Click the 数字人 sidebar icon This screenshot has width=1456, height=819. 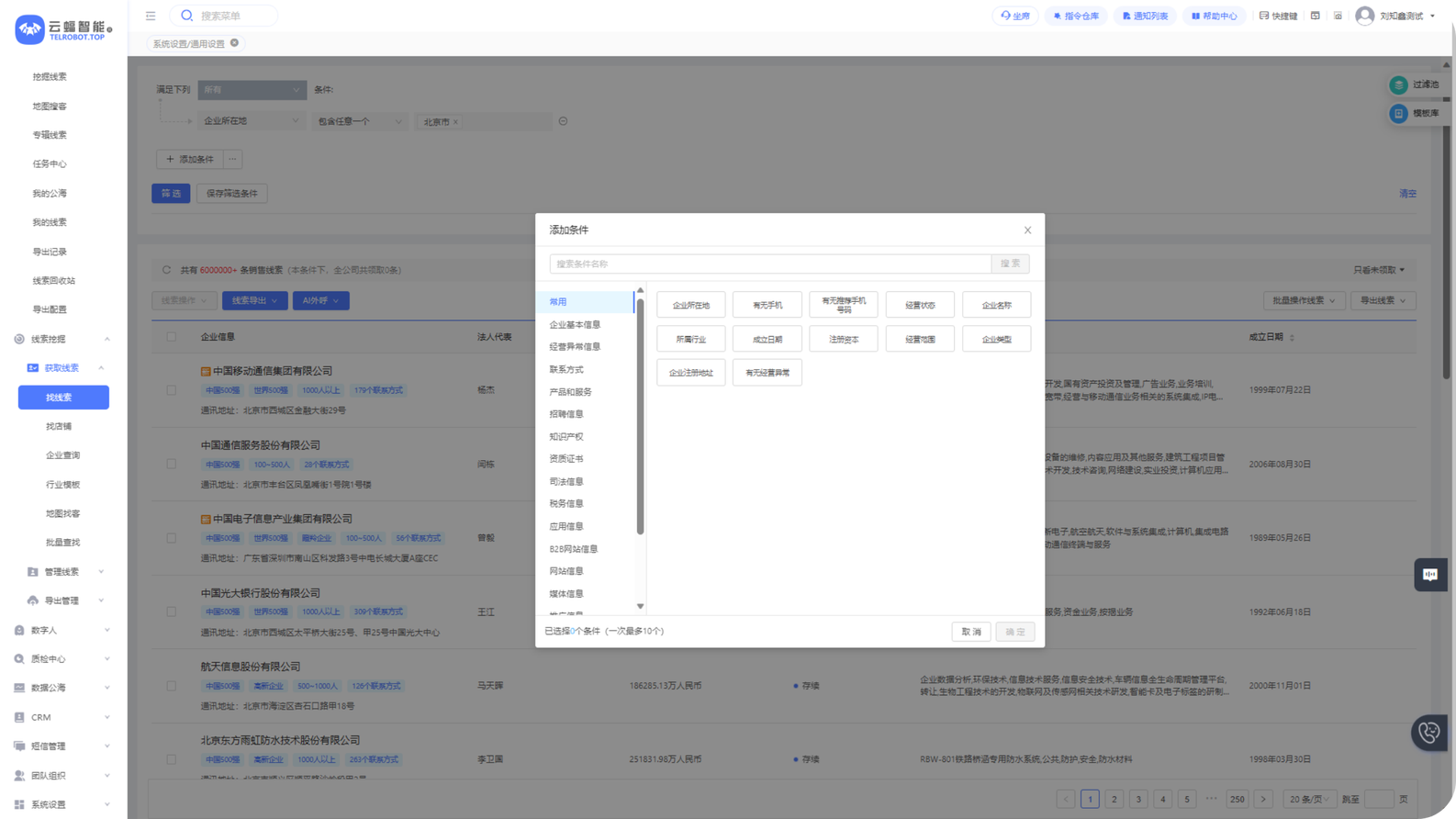(19, 630)
